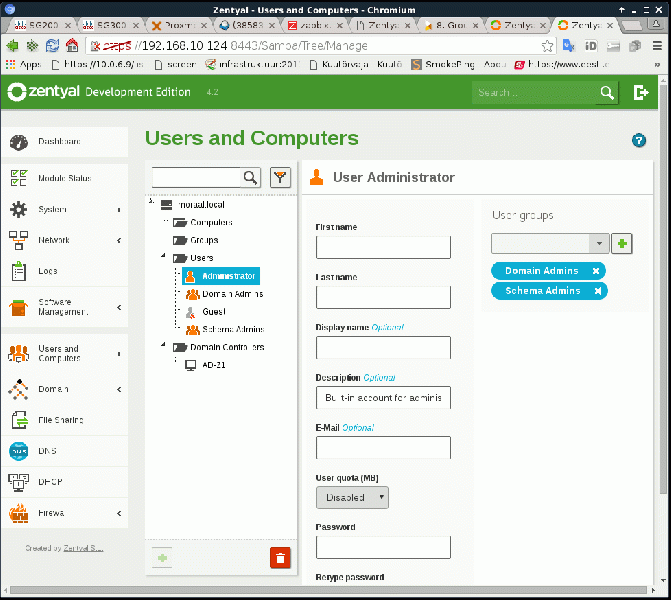Click the Last name field
This screenshot has height=600, width=671.
tap(383, 297)
